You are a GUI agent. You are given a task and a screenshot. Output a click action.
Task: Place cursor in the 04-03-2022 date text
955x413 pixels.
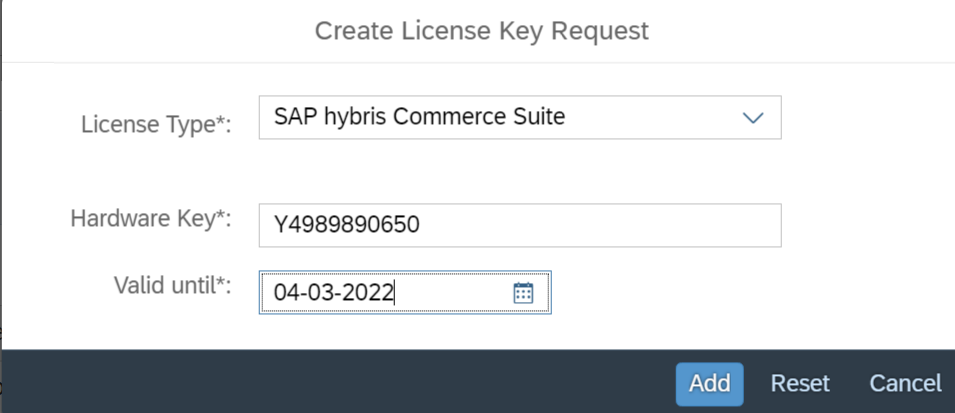click(x=334, y=293)
